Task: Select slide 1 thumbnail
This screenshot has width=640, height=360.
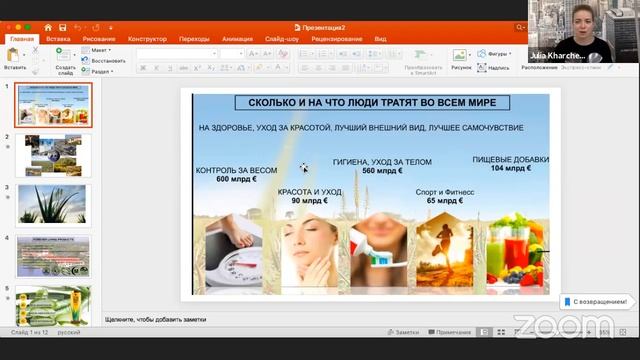Action: pyautogui.click(x=53, y=105)
